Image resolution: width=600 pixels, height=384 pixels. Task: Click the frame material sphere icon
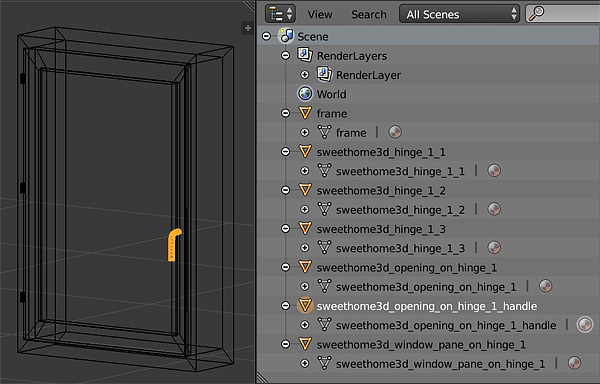[x=395, y=132]
